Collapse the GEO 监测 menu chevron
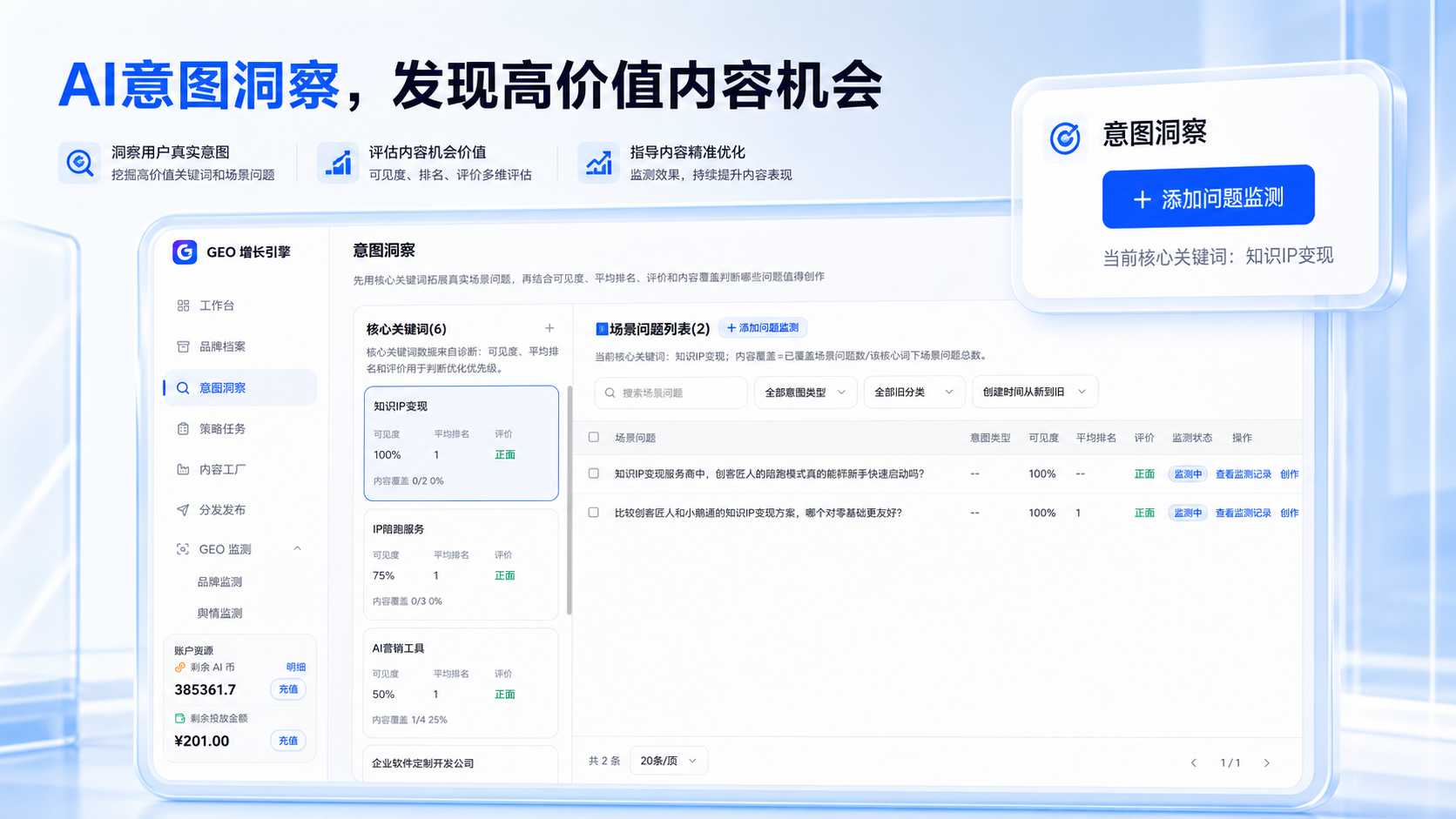 [x=297, y=548]
